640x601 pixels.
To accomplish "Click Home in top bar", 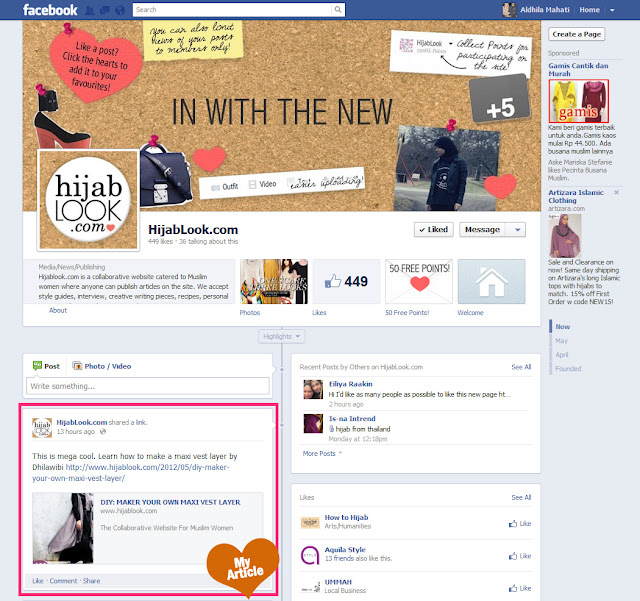I will (x=589, y=10).
